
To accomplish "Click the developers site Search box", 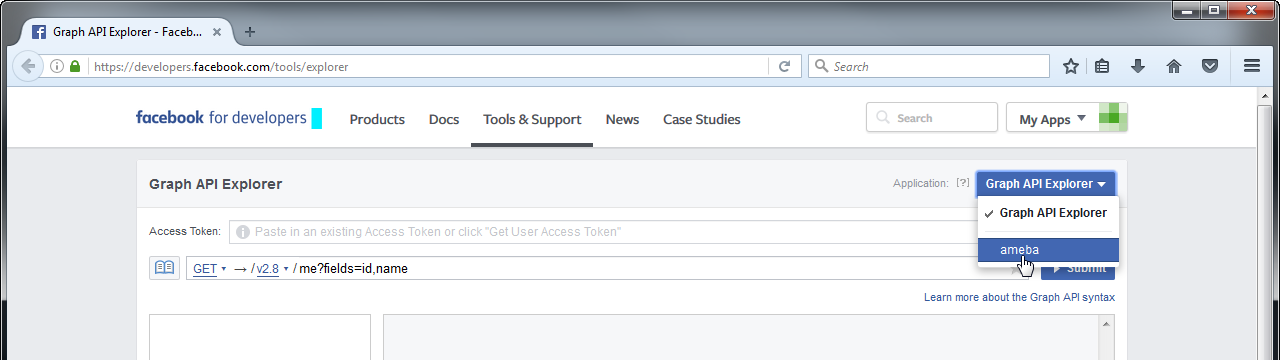I will (x=932, y=118).
